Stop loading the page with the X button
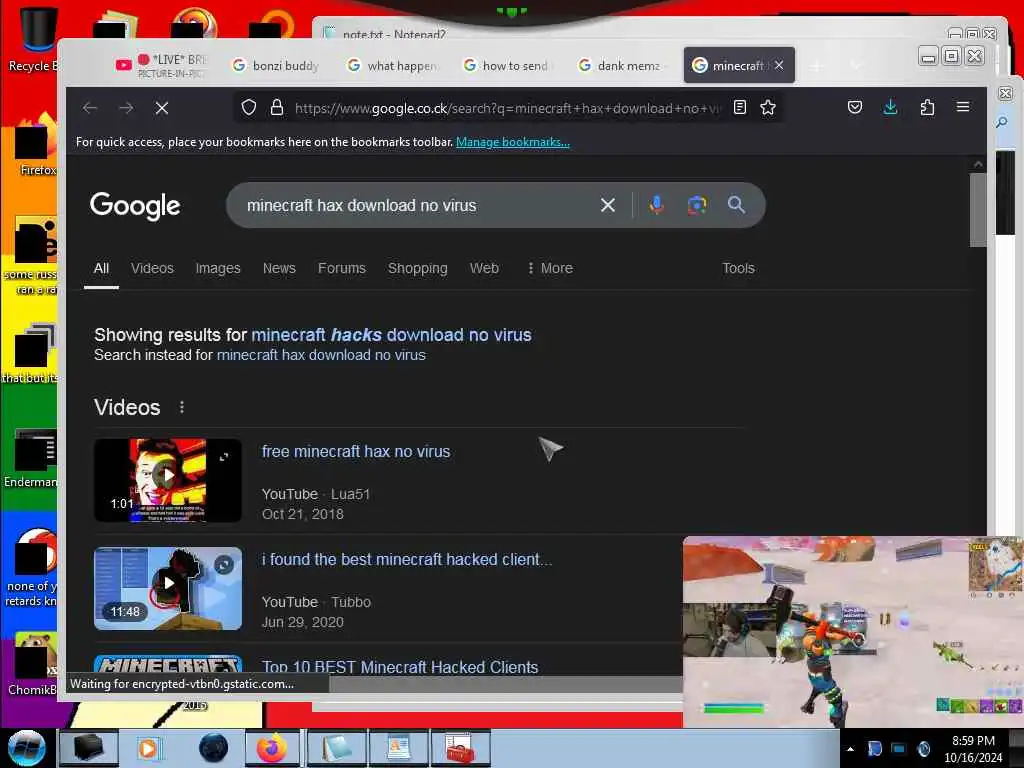Image resolution: width=1024 pixels, height=768 pixels. pos(162,108)
